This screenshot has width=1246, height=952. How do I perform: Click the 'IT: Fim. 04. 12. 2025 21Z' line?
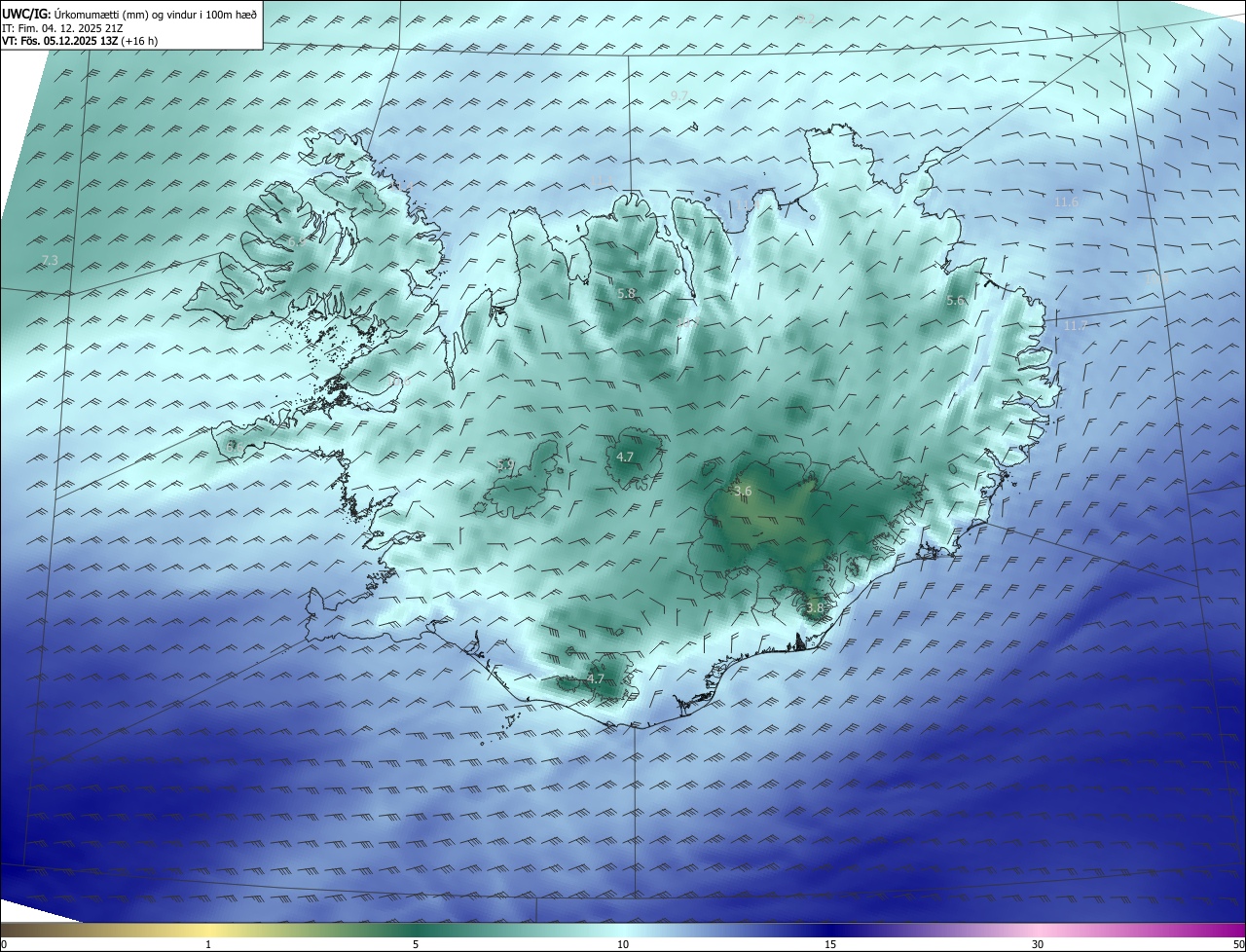(x=62, y=28)
